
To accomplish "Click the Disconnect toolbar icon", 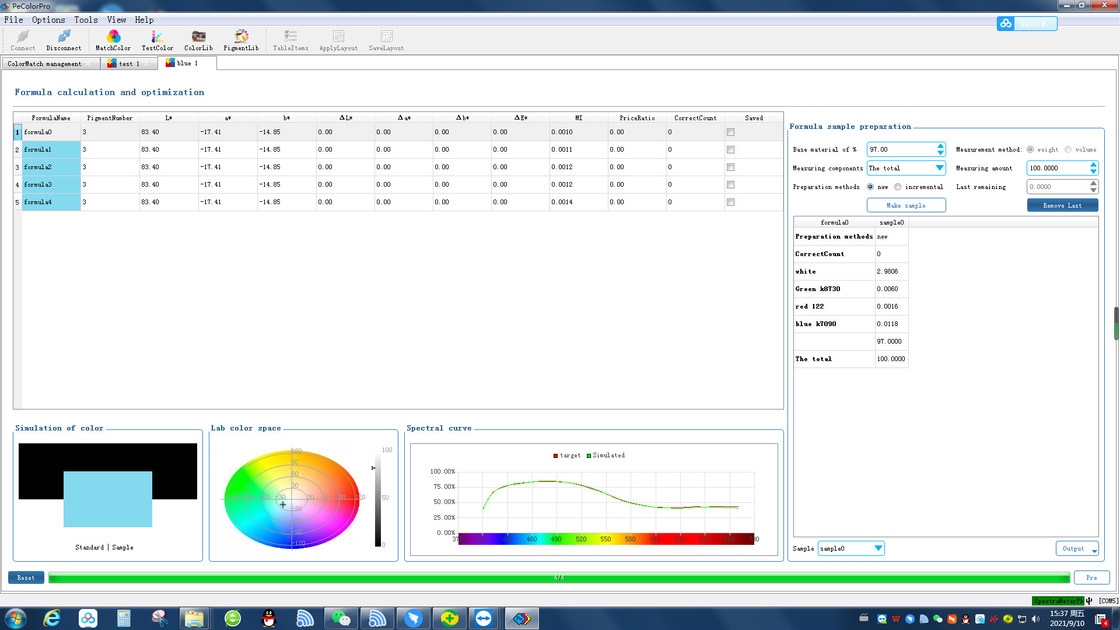I will [64, 40].
